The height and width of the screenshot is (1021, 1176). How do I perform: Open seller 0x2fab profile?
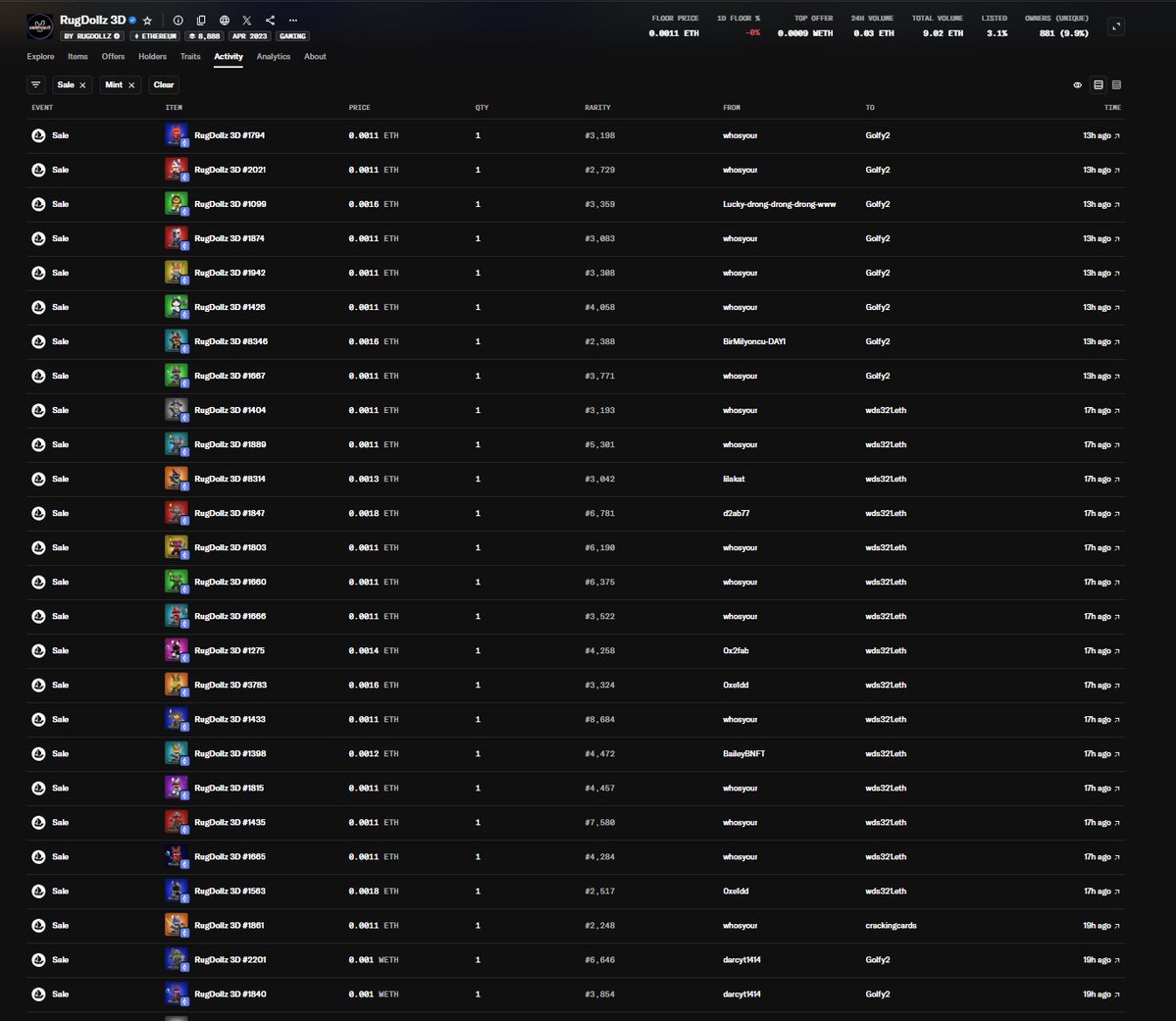pyautogui.click(x=736, y=650)
